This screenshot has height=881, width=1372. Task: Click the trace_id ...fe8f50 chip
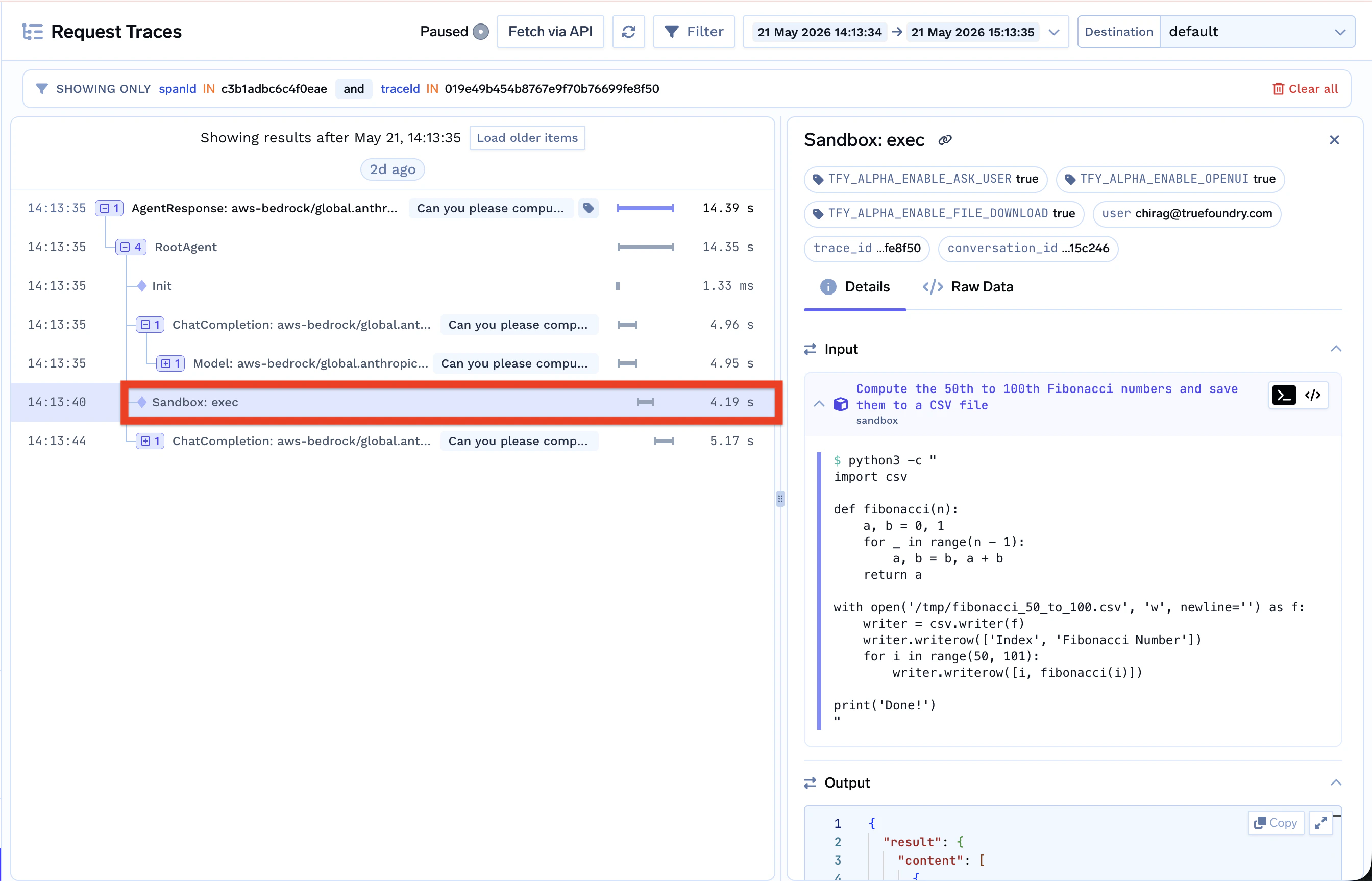pos(867,248)
